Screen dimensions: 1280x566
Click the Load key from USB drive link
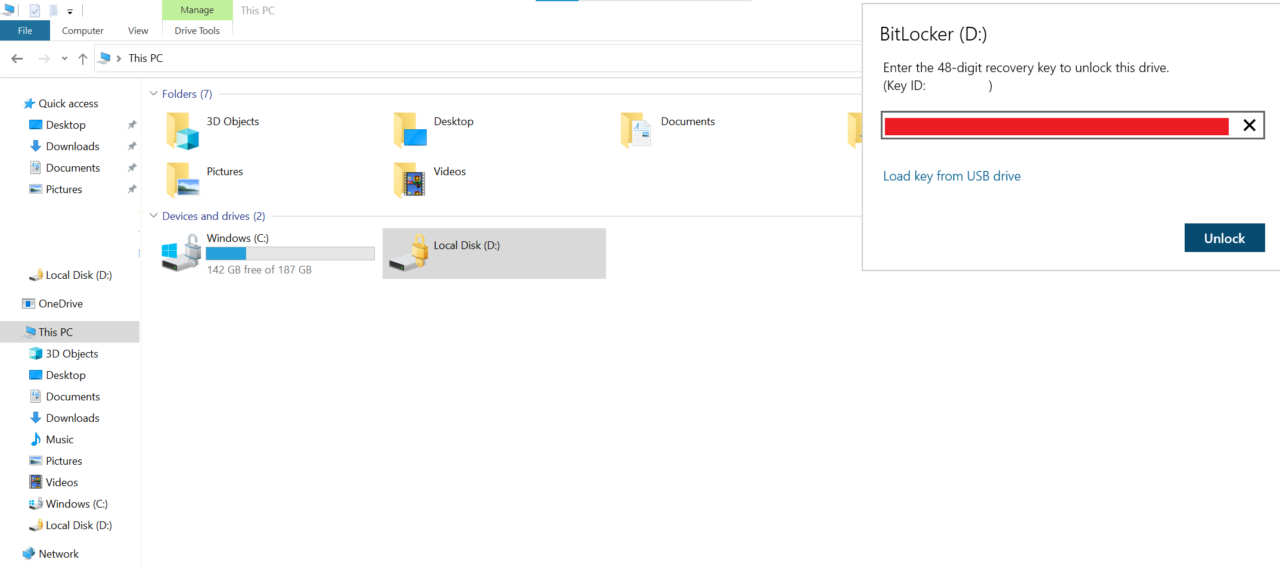point(952,176)
